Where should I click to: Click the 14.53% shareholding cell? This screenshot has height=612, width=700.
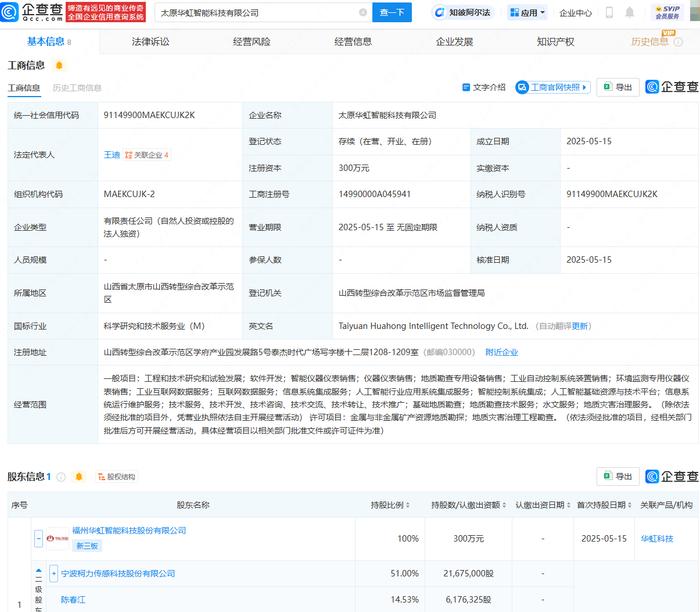(x=404, y=600)
